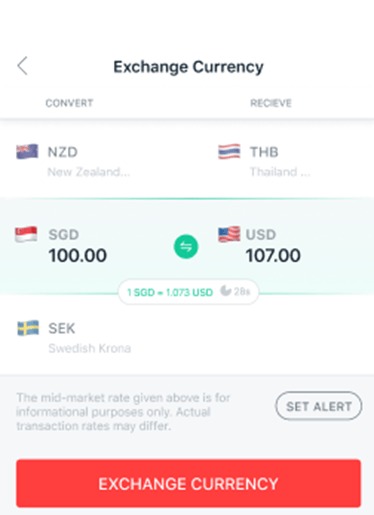Tap the United States flag icon
This screenshot has height=515, width=374.
pyautogui.click(x=229, y=234)
